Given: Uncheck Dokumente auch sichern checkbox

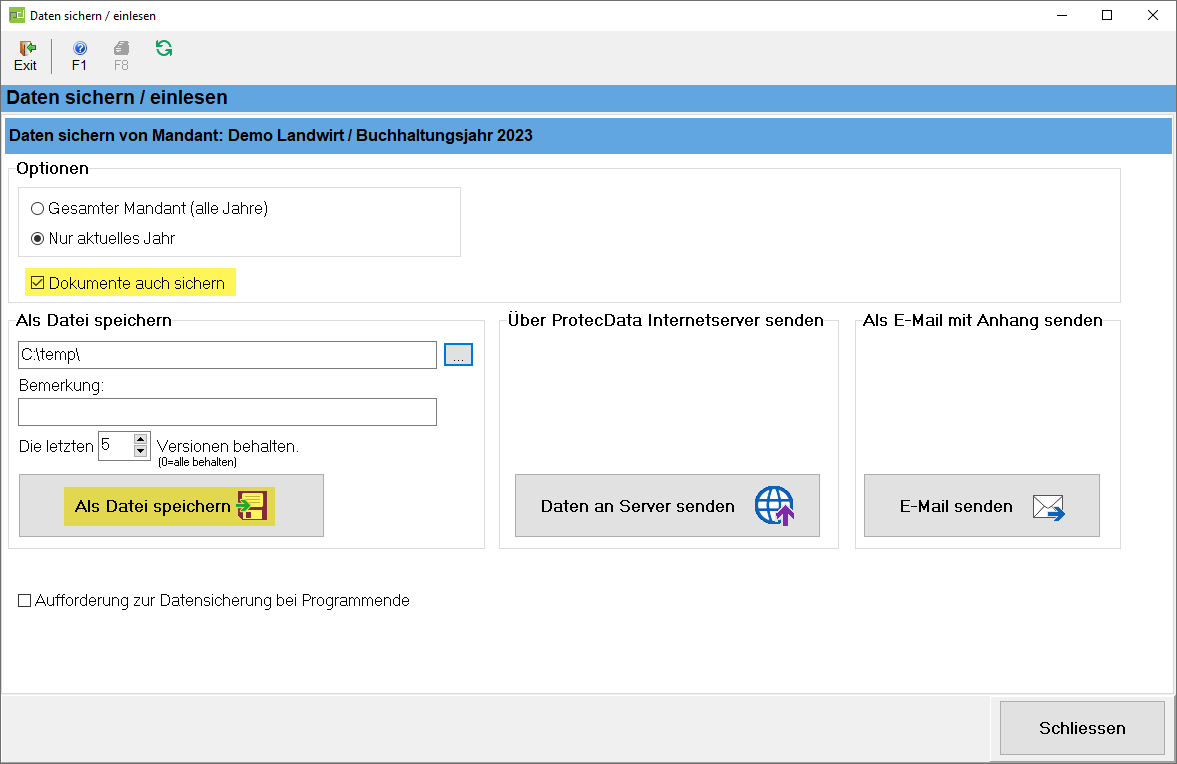Looking at the screenshot, I should [38, 283].
